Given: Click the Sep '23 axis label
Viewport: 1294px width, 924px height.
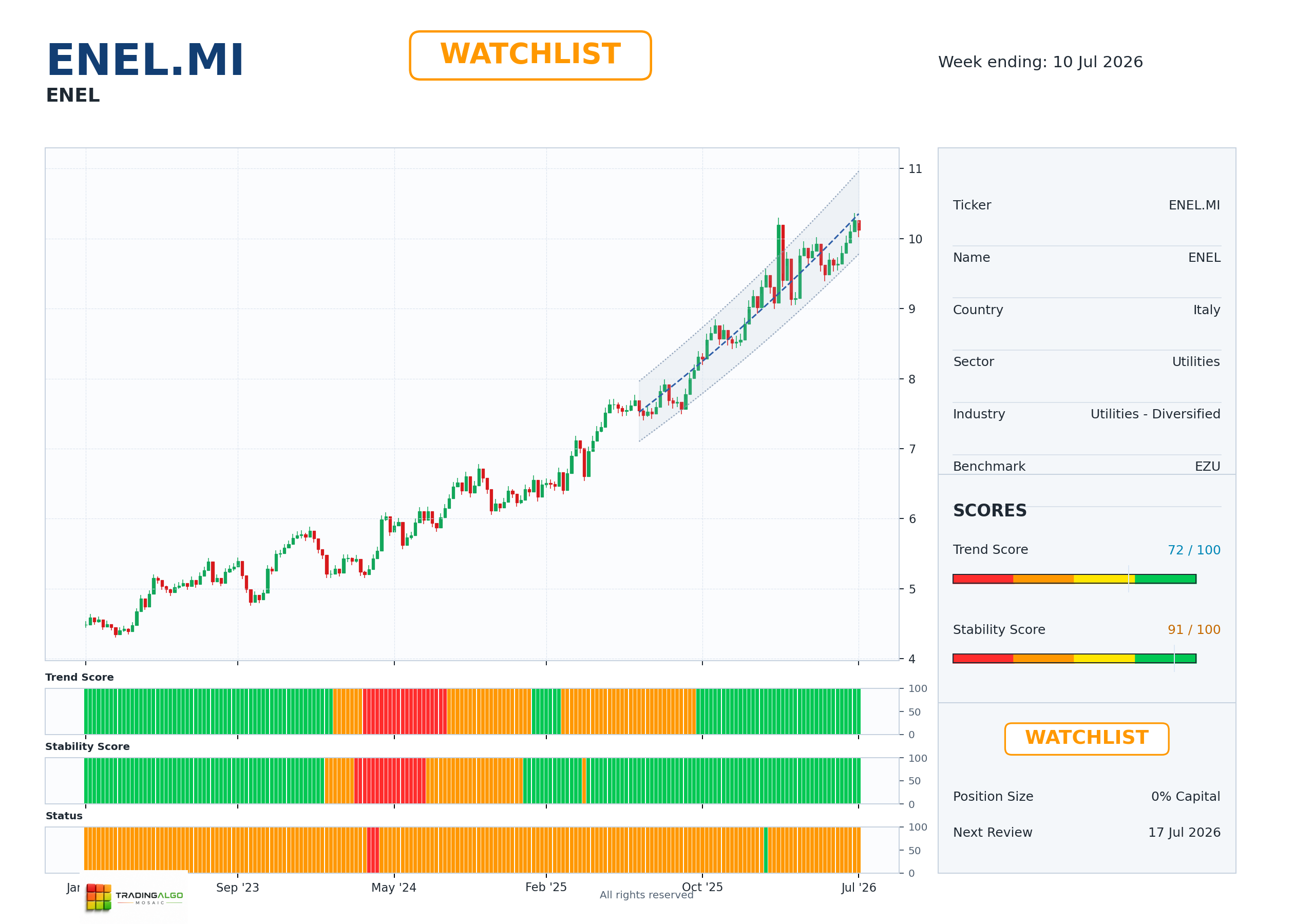Looking at the screenshot, I should click(237, 888).
